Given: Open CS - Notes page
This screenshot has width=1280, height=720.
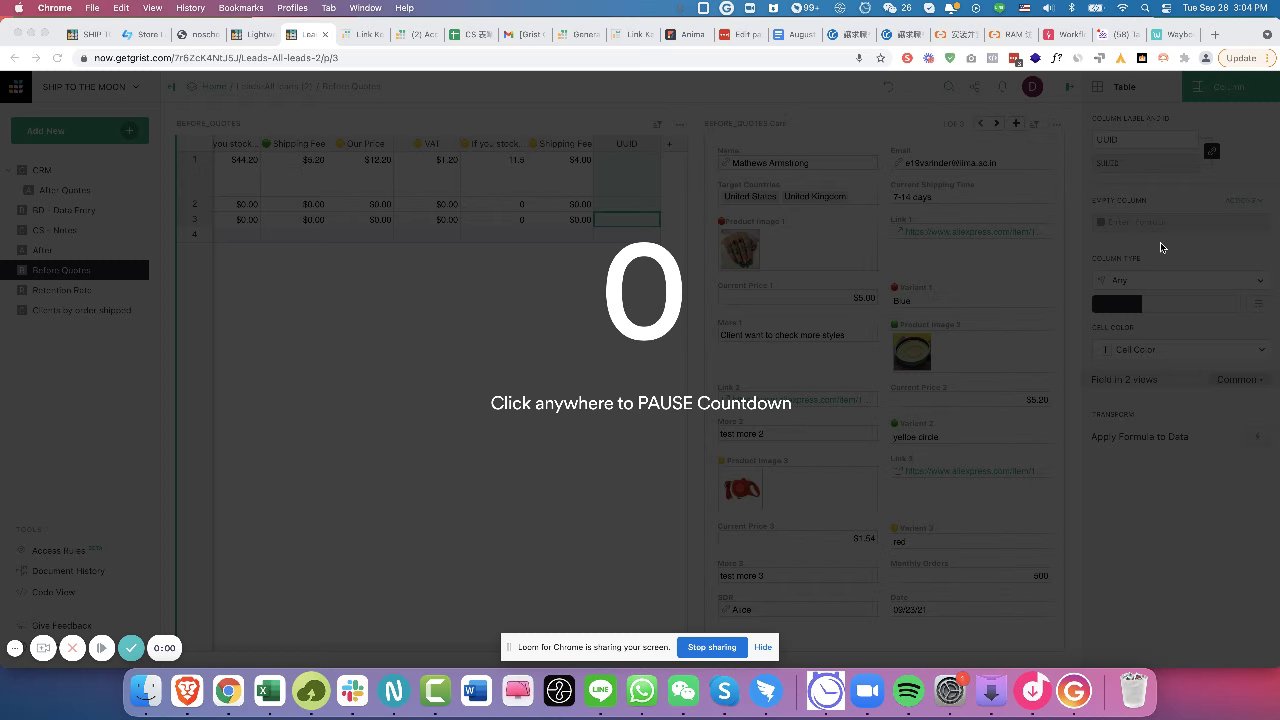Looking at the screenshot, I should click(x=54, y=230).
